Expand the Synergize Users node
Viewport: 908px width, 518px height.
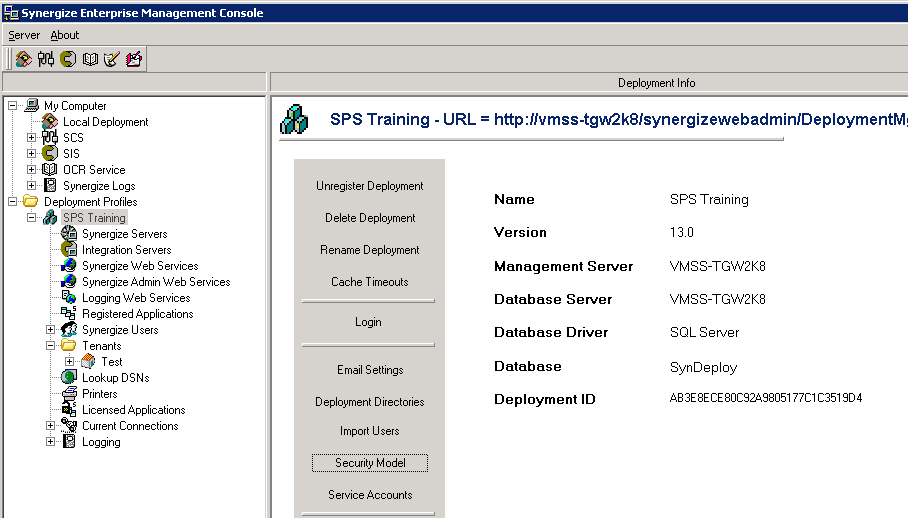[x=50, y=329]
